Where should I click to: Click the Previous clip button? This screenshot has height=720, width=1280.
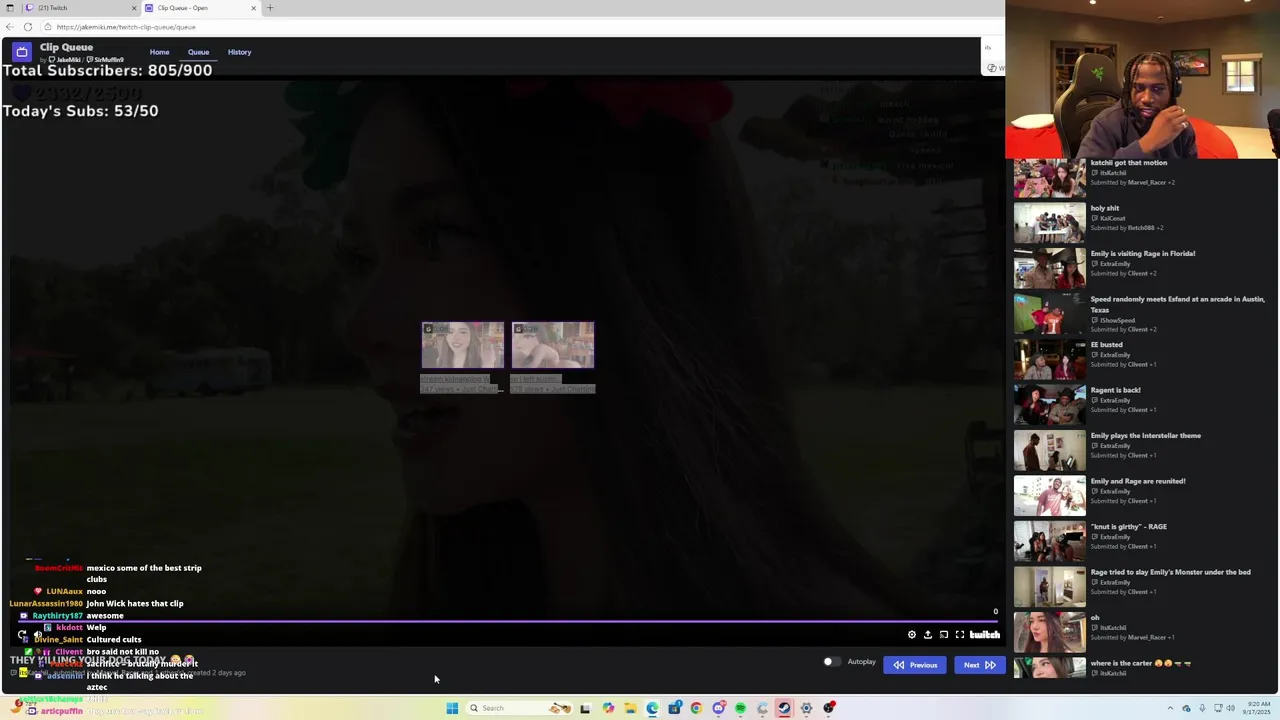coord(915,665)
